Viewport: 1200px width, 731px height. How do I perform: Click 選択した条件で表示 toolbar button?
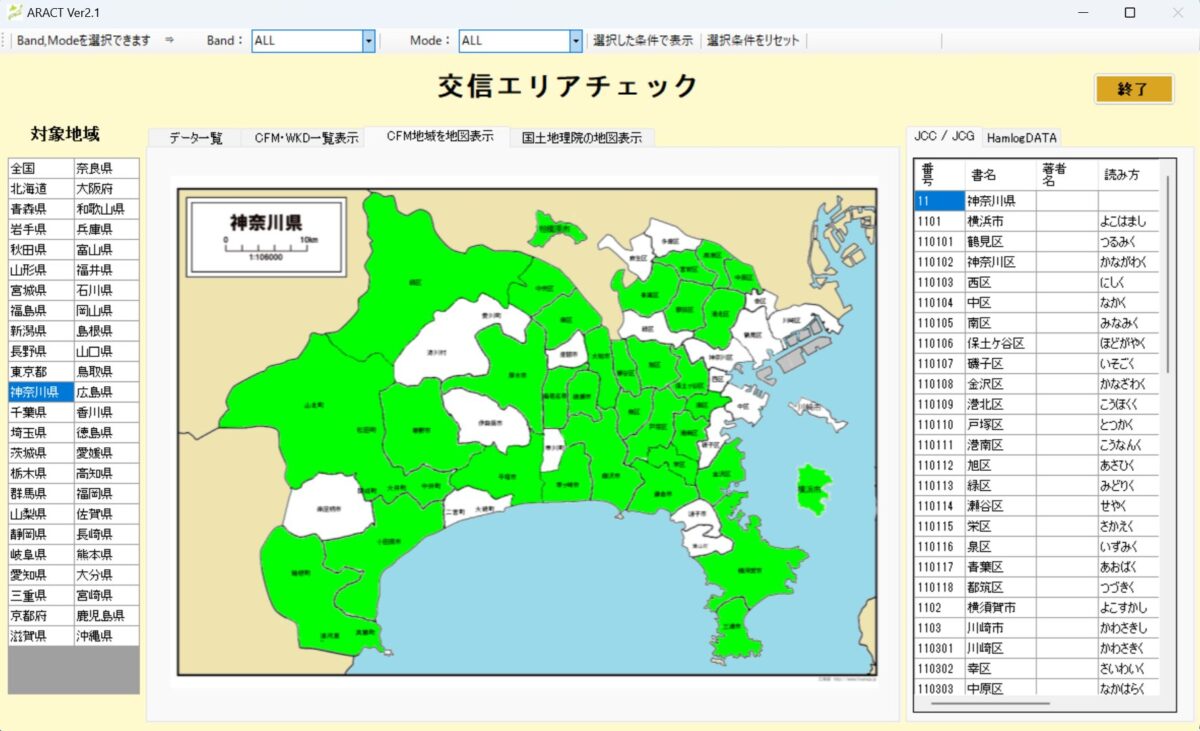(642, 41)
